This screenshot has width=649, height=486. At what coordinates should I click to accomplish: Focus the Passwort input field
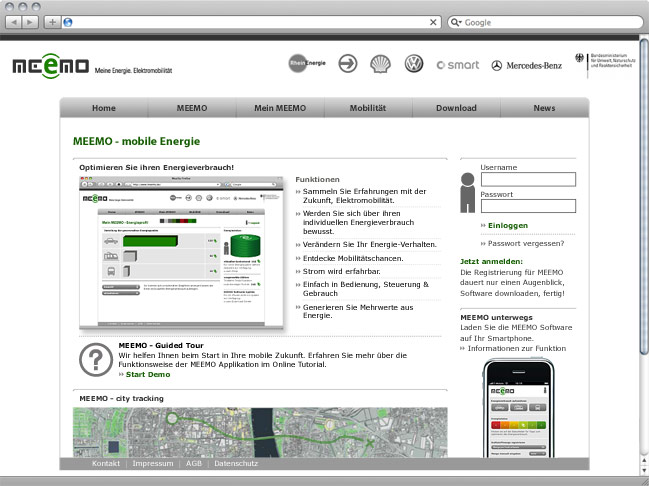[528, 206]
